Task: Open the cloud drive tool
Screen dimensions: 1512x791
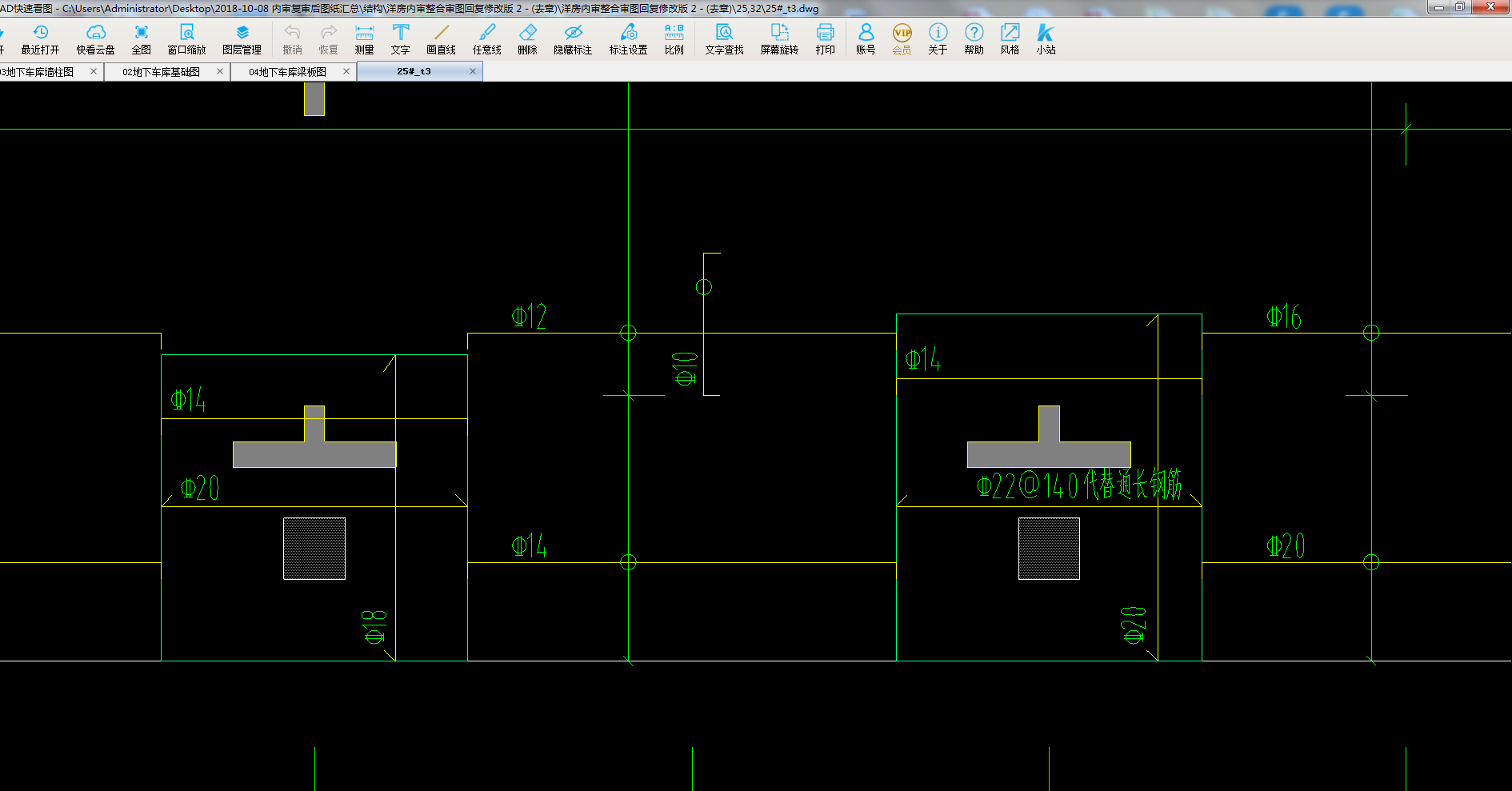Action: (95, 39)
